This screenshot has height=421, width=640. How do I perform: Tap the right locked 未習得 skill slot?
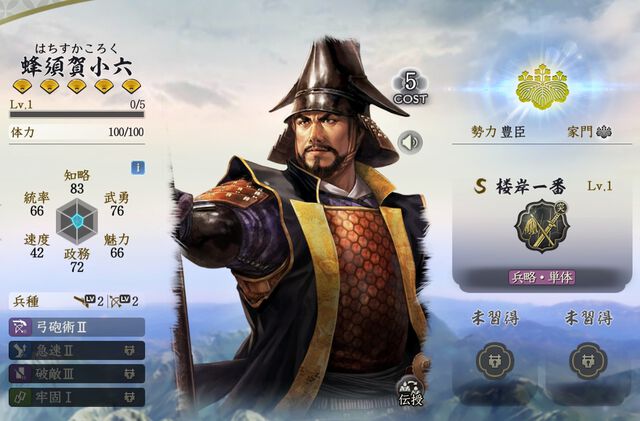click(x=588, y=361)
